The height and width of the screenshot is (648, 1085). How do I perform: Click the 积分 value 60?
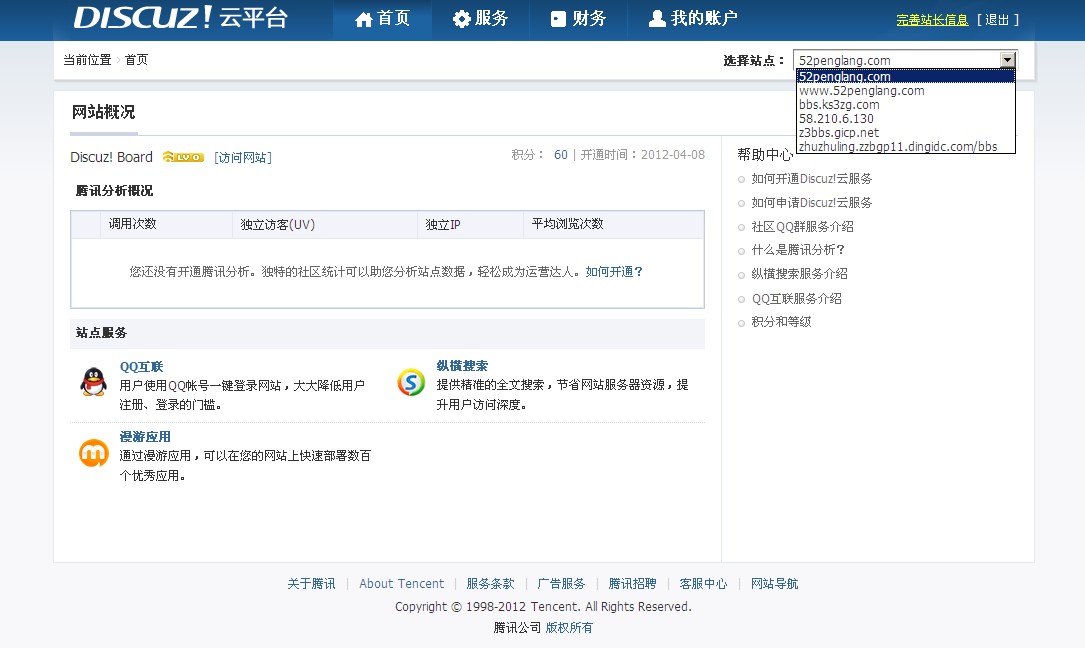click(x=560, y=154)
